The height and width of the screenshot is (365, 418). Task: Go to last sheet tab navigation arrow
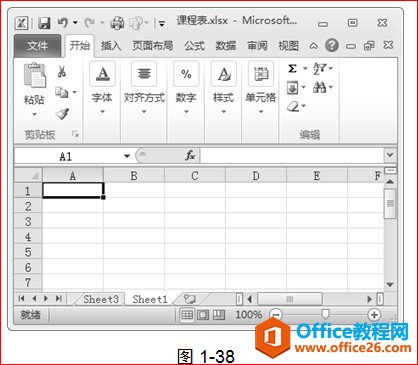59,299
